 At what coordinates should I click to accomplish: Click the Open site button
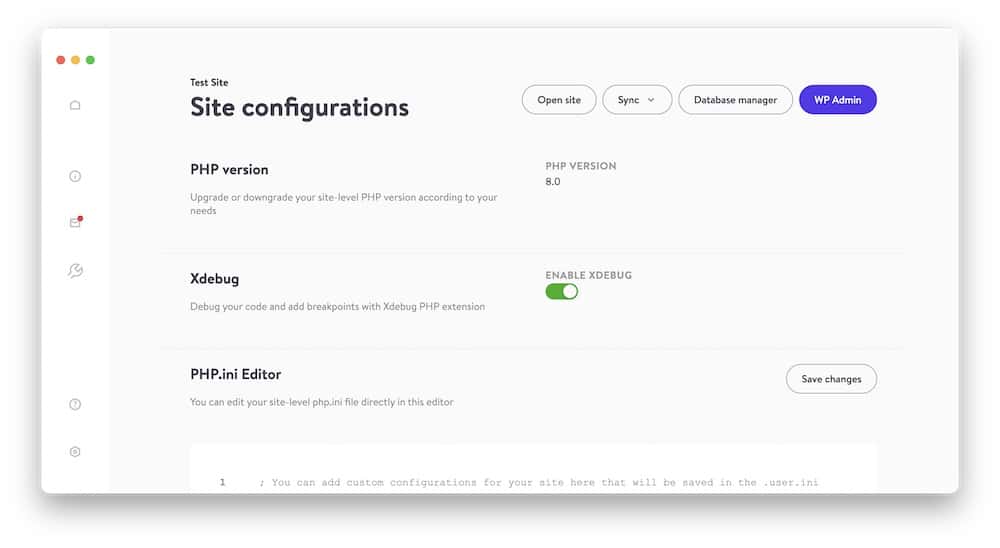coord(559,100)
